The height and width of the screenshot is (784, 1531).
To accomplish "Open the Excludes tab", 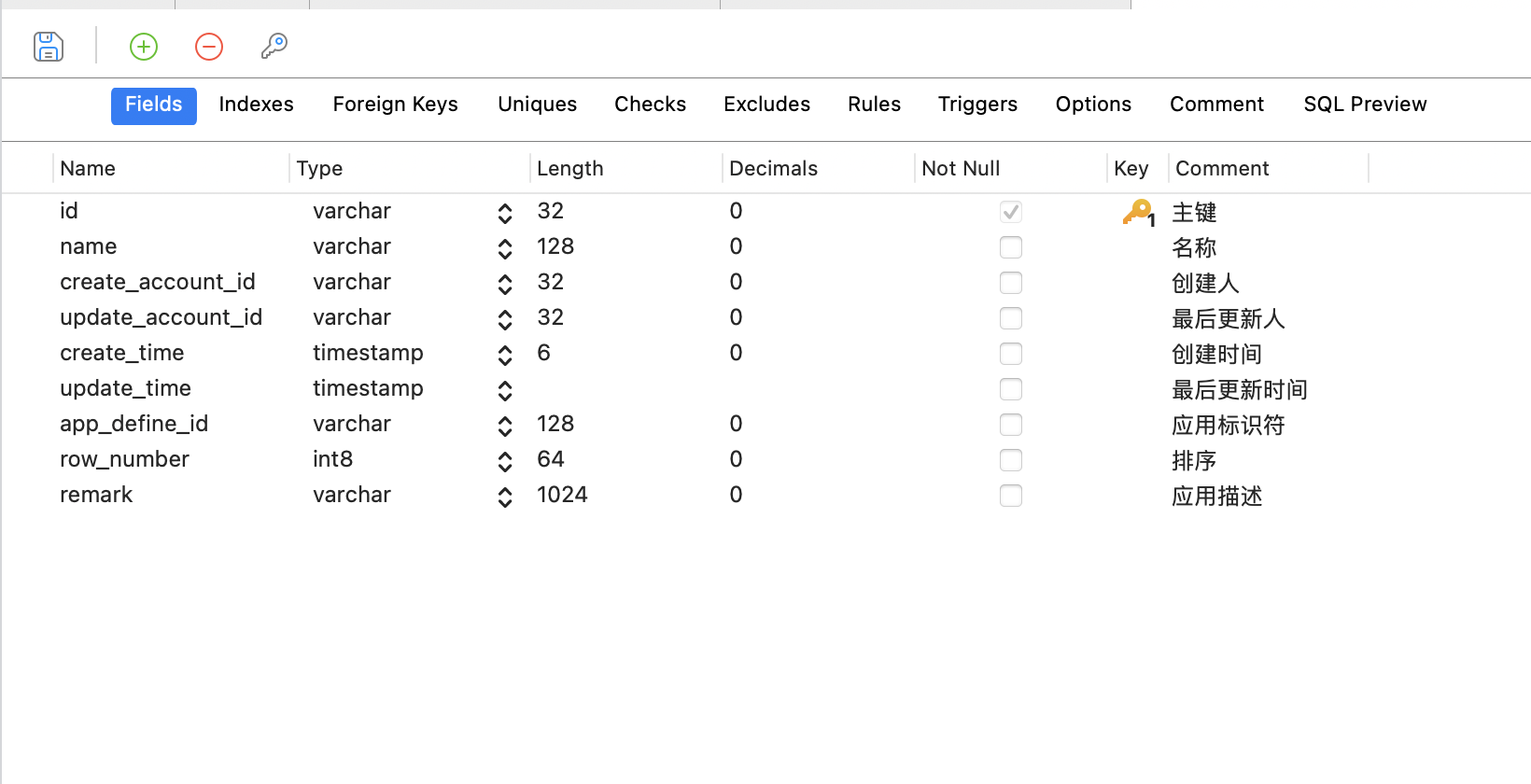I will click(767, 105).
